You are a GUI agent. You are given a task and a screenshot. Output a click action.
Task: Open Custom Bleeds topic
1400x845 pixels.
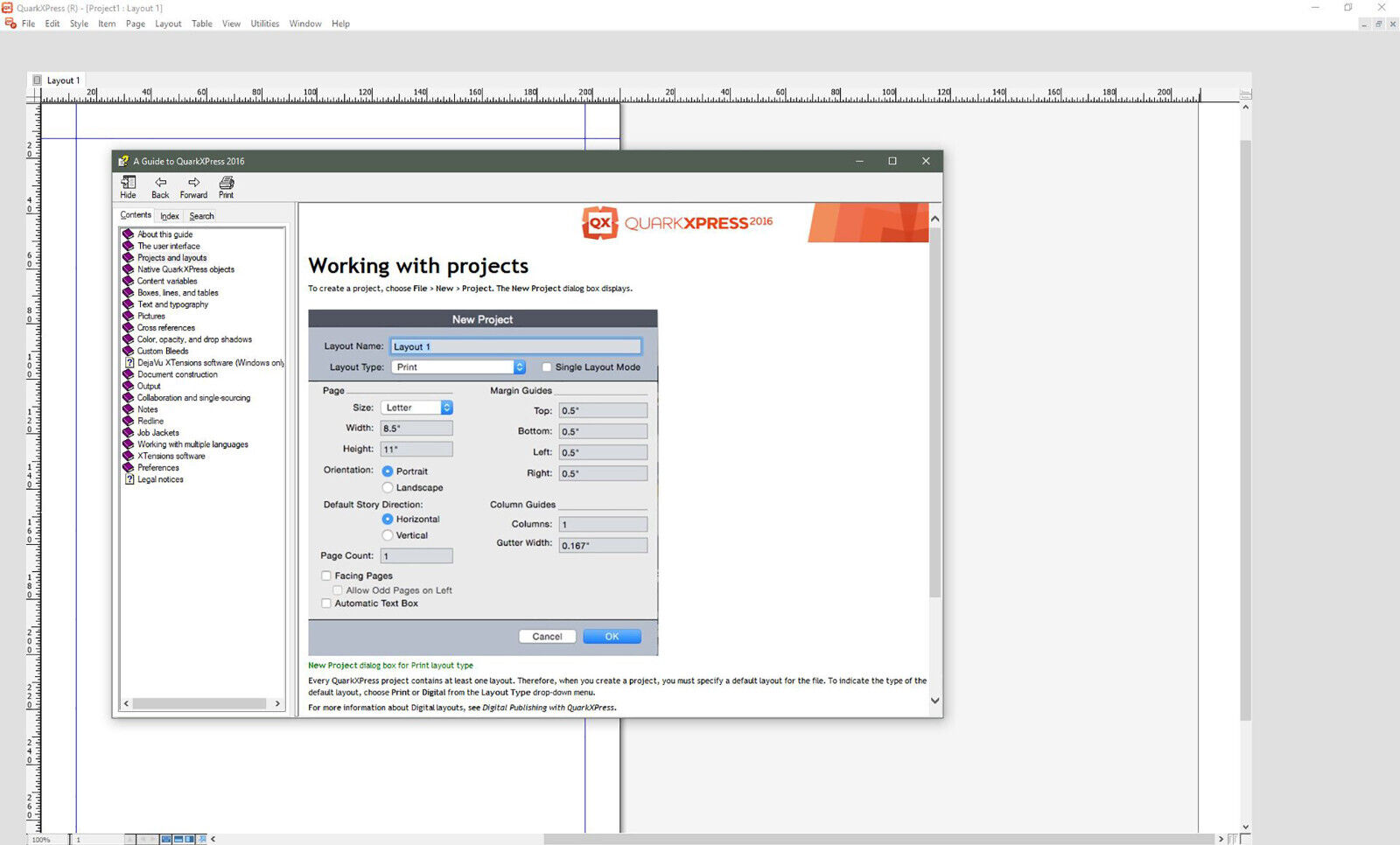163,351
